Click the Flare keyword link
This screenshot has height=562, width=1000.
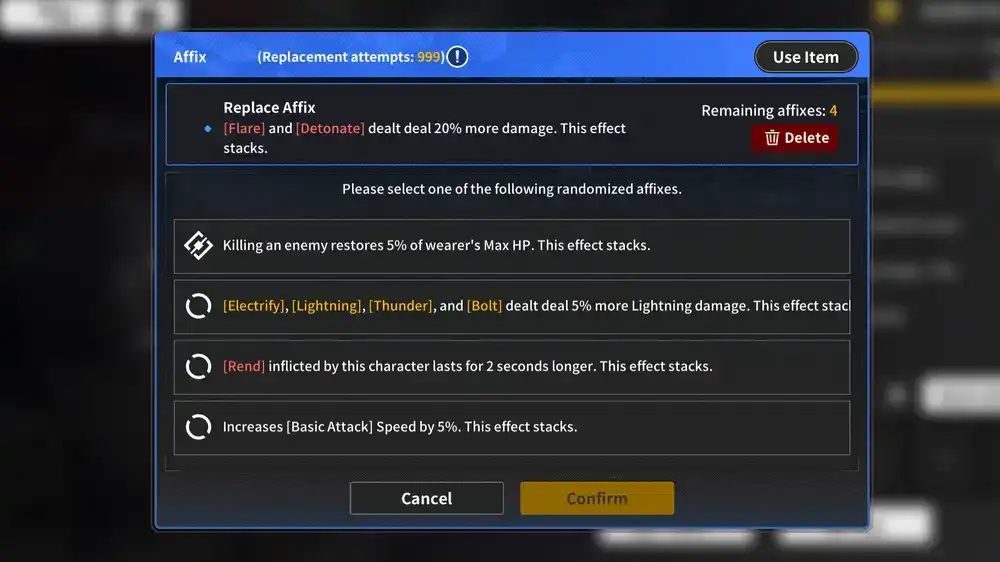244,128
